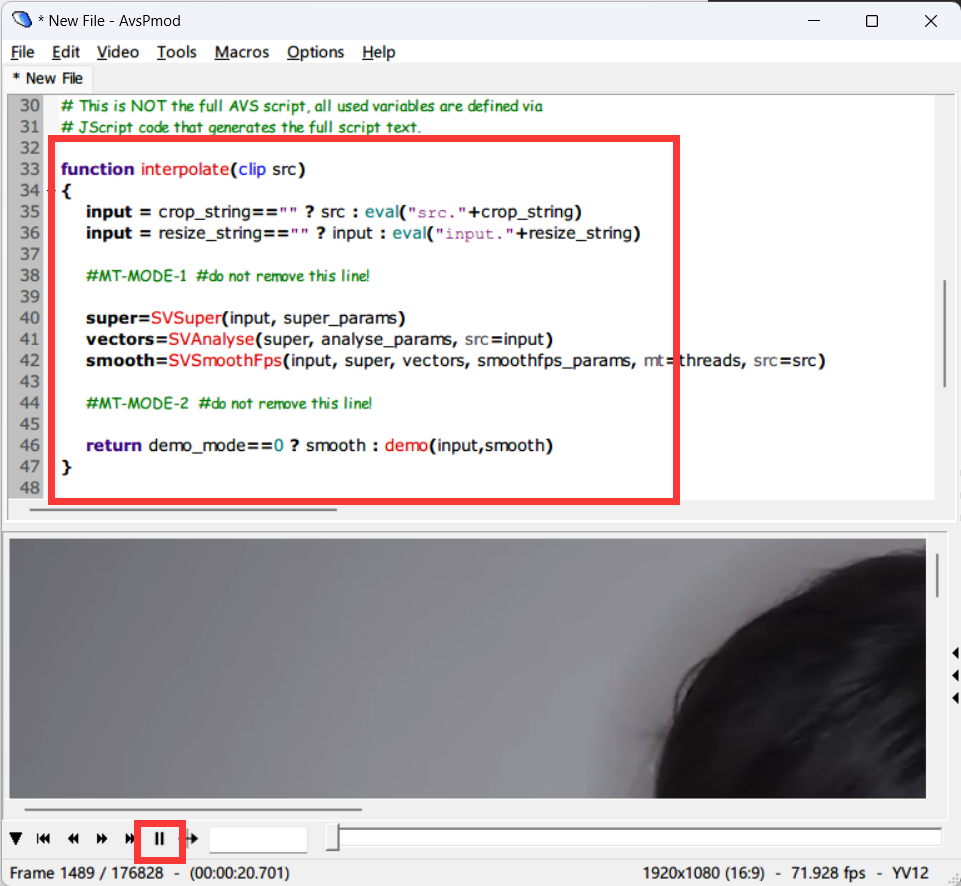Click the comment on line 30
This screenshot has height=886, width=961.
click(x=302, y=106)
